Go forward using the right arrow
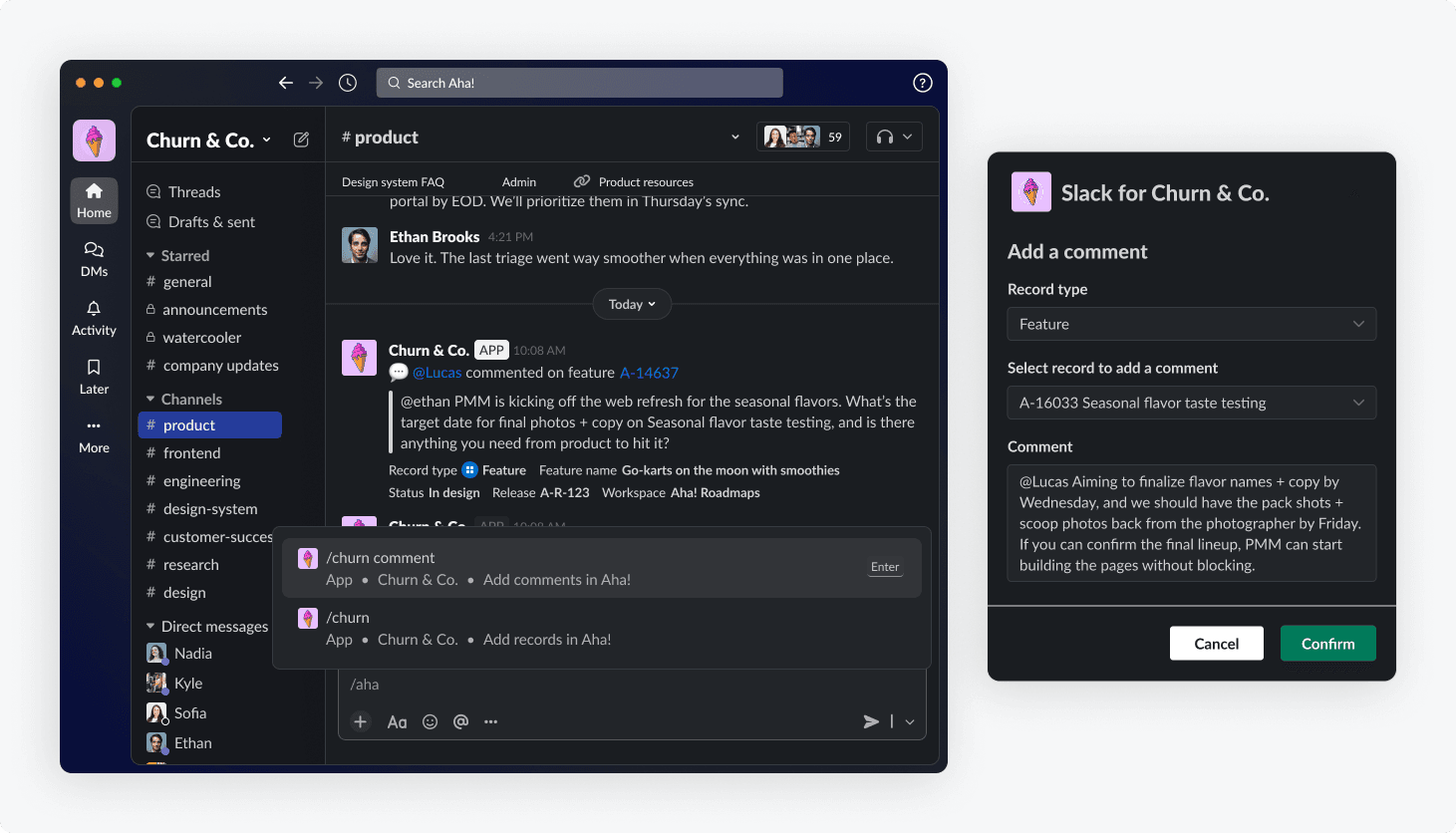 (x=316, y=83)
